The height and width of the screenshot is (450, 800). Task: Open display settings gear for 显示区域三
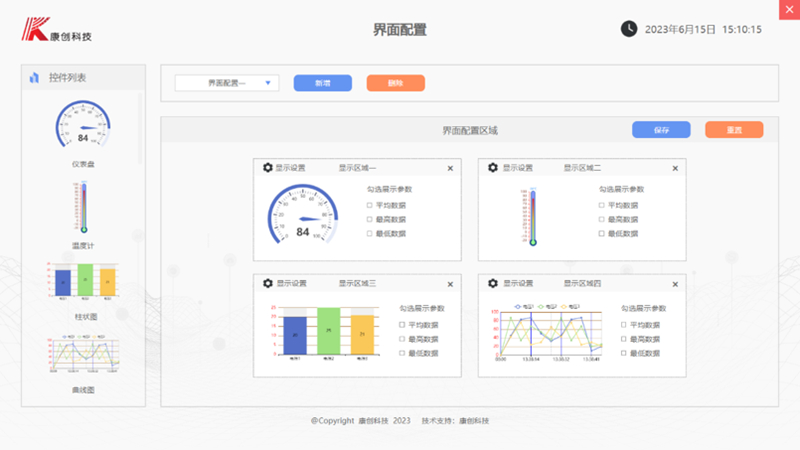click(268, 283)
